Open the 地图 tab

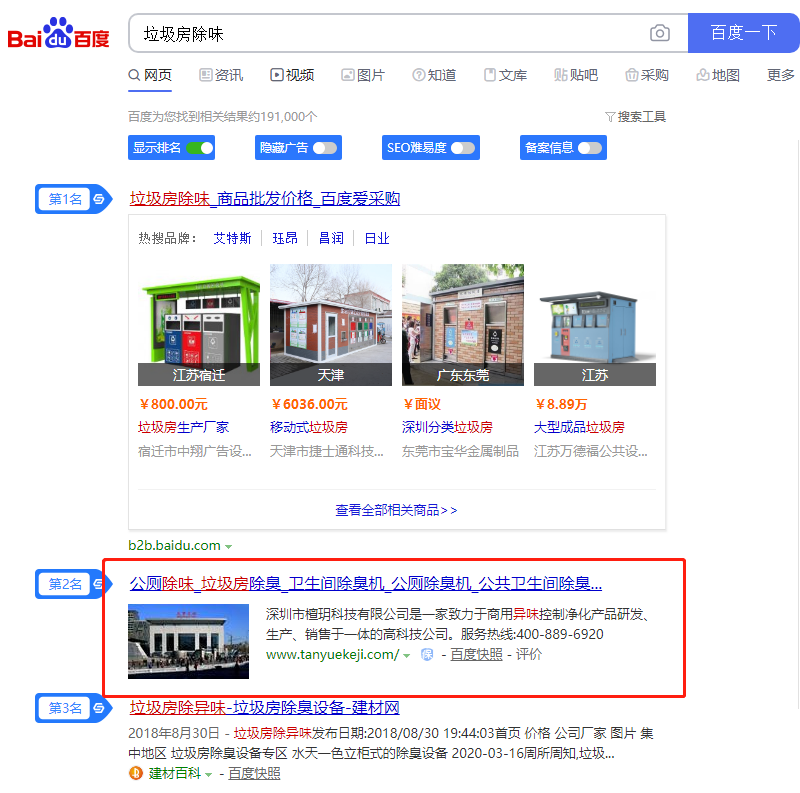[x=718, y=76]
